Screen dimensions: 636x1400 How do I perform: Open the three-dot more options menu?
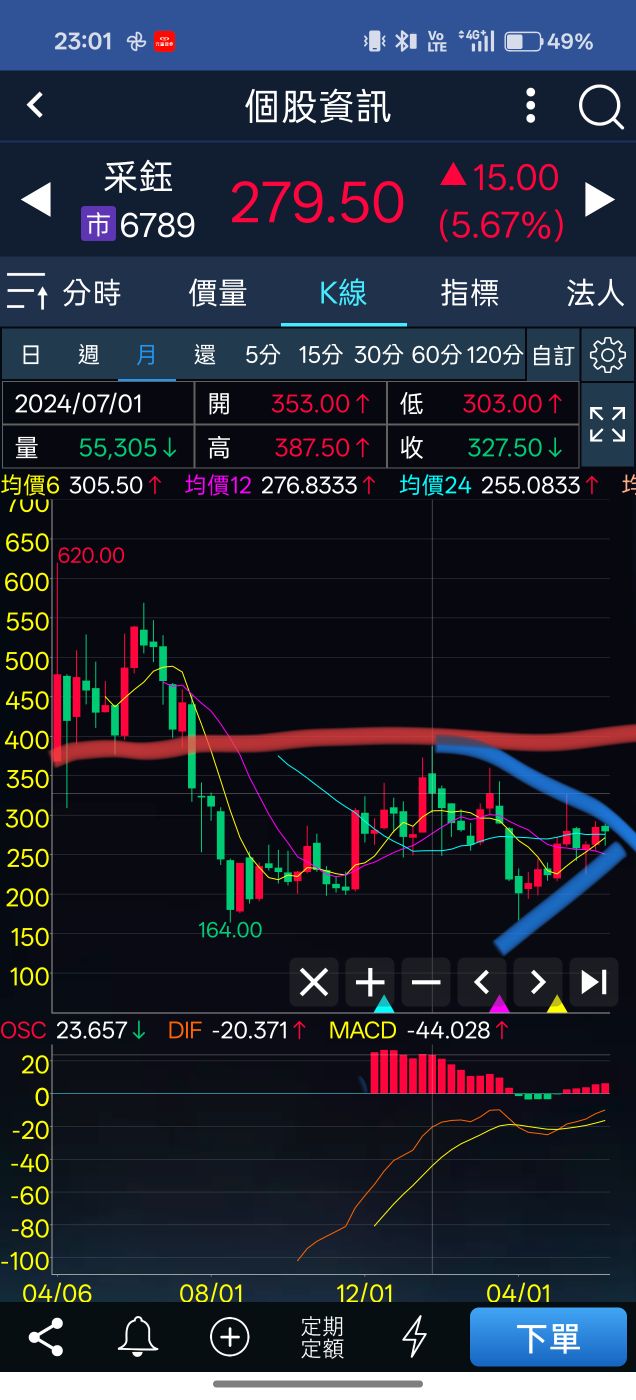coord(530,105)
